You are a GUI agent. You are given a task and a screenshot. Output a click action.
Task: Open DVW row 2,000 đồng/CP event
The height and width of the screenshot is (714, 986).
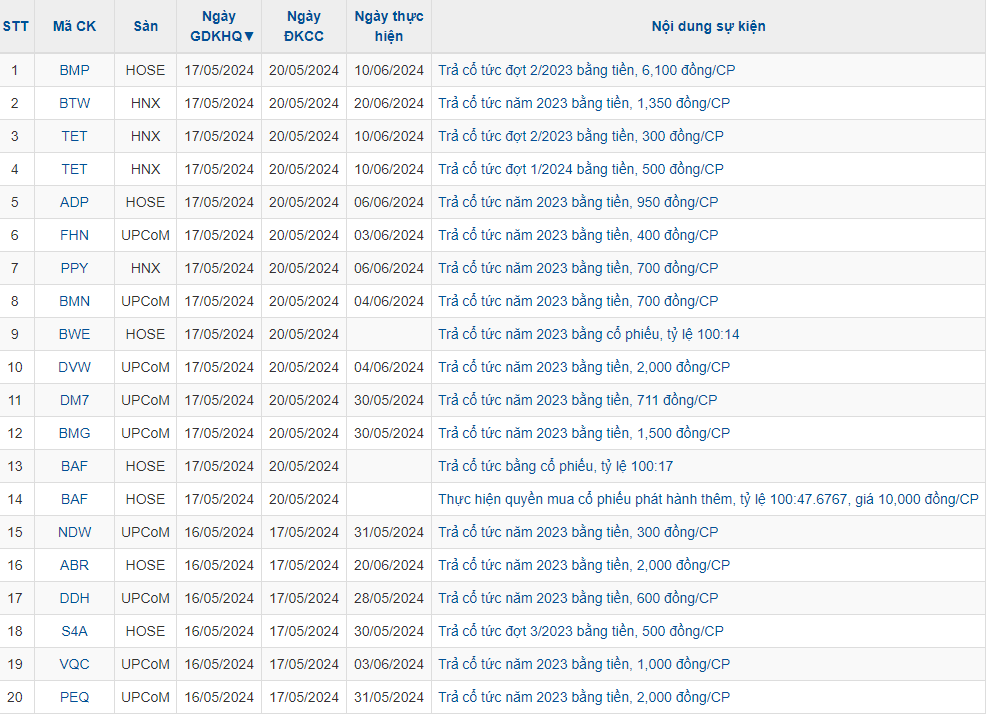click(584, 367)
